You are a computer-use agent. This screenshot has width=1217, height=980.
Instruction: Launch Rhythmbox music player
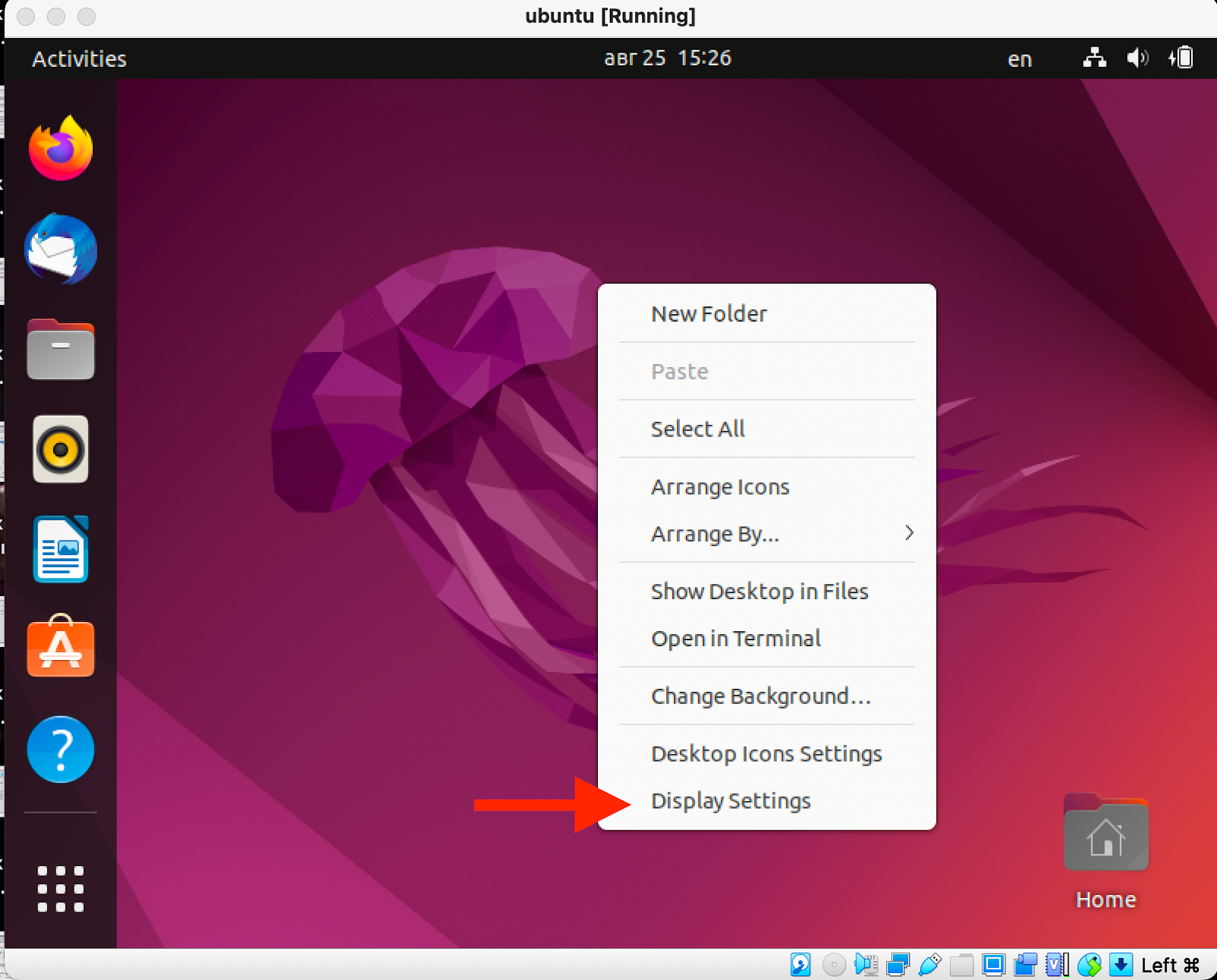coord(61,449)
